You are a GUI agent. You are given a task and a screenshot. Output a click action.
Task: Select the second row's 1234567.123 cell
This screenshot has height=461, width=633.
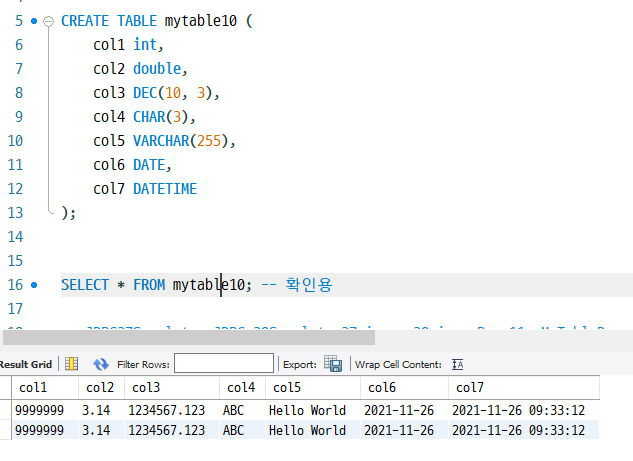pyautogui.click(x=172, y=430)
